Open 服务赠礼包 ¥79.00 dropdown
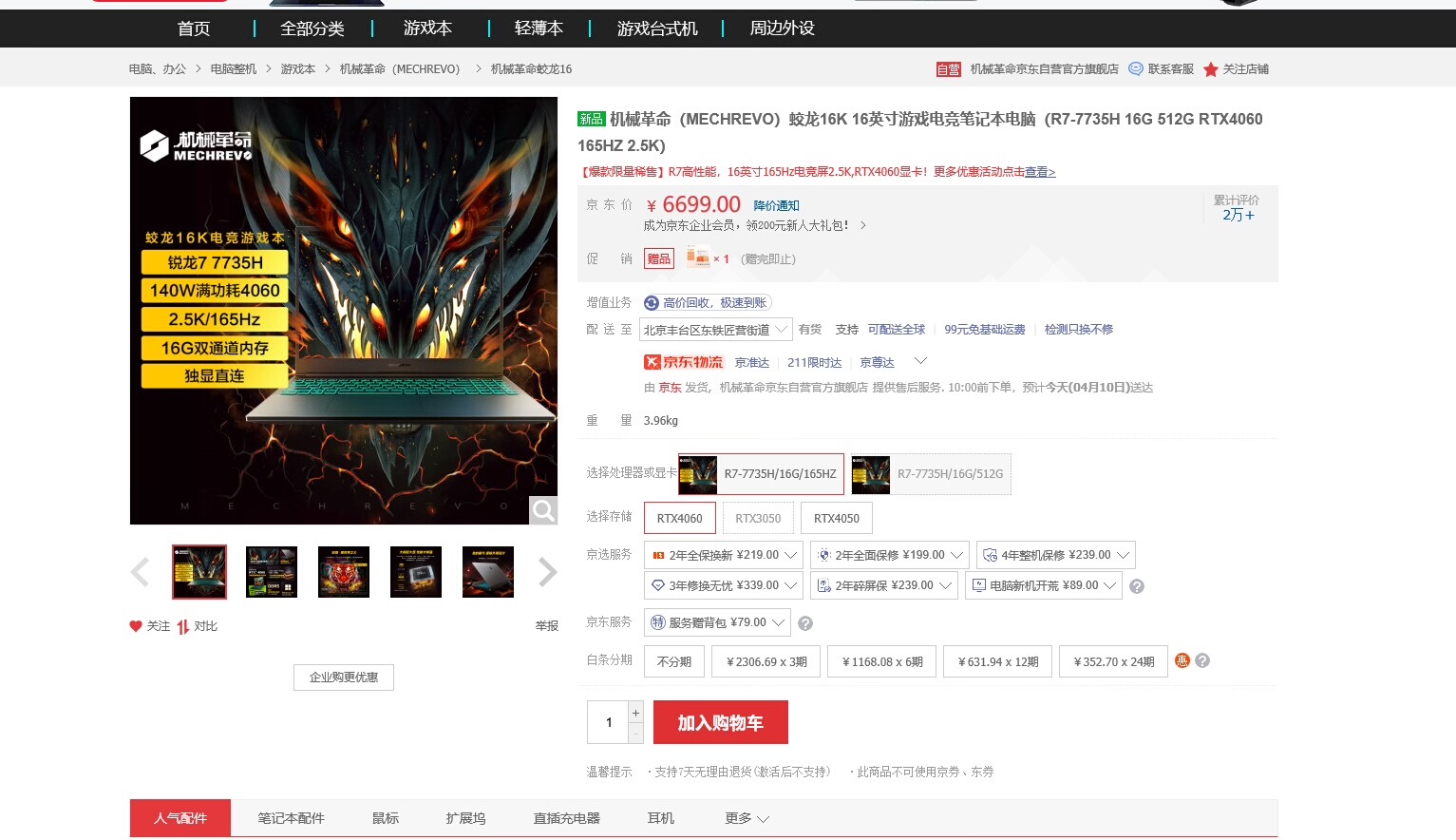1456x840 pixels. [717, 622]
